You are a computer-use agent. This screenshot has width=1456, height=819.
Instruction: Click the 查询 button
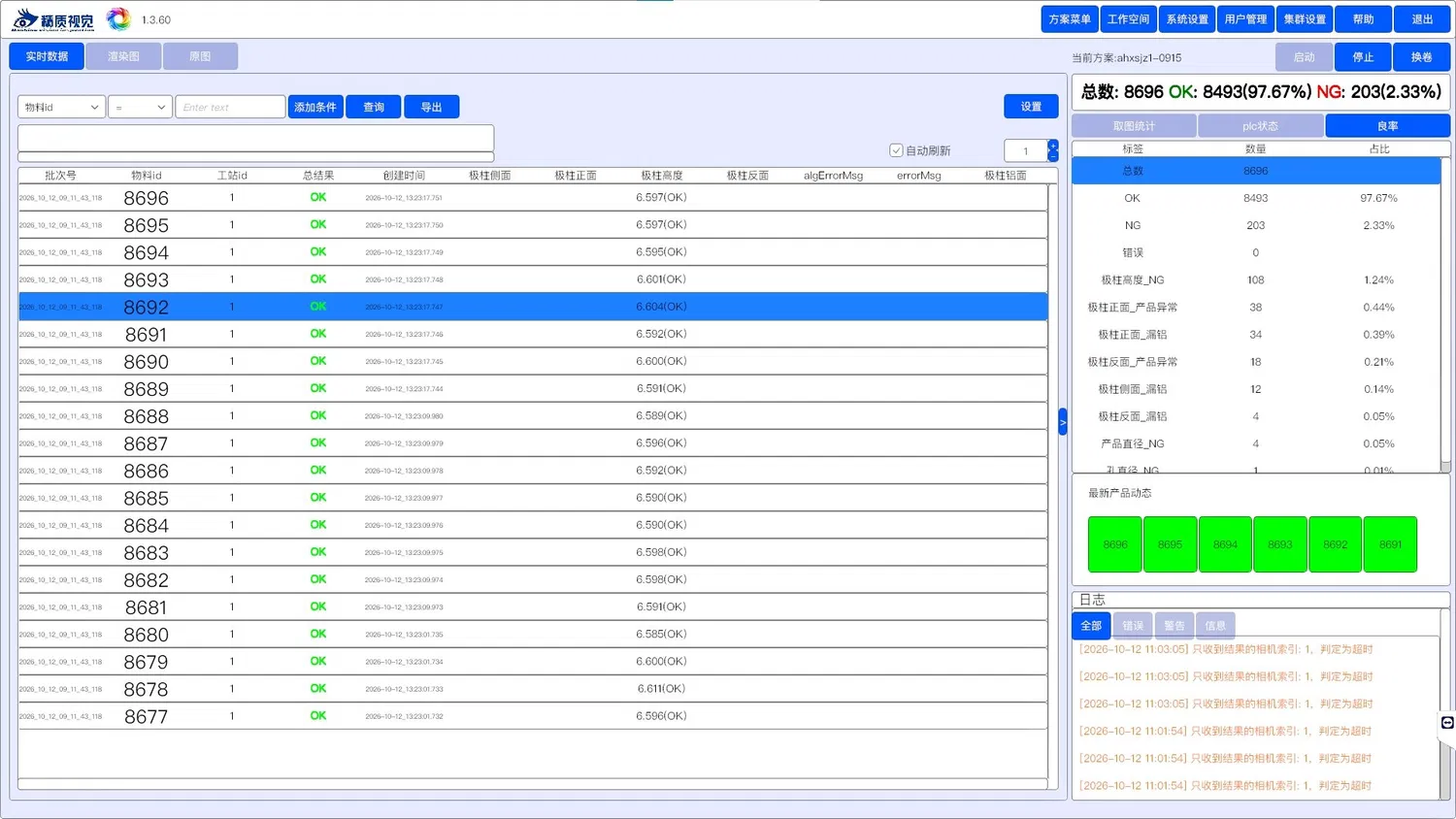click(374, 107)
